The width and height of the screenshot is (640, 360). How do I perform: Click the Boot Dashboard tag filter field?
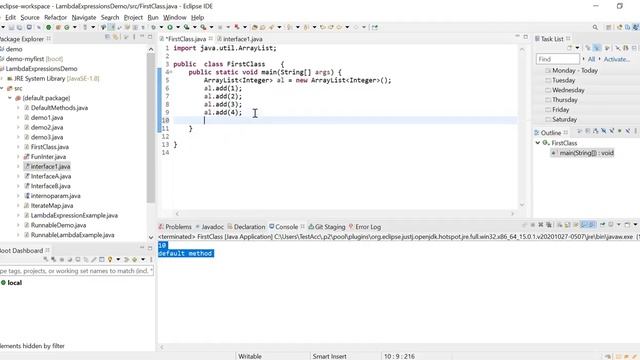point(76,271)
